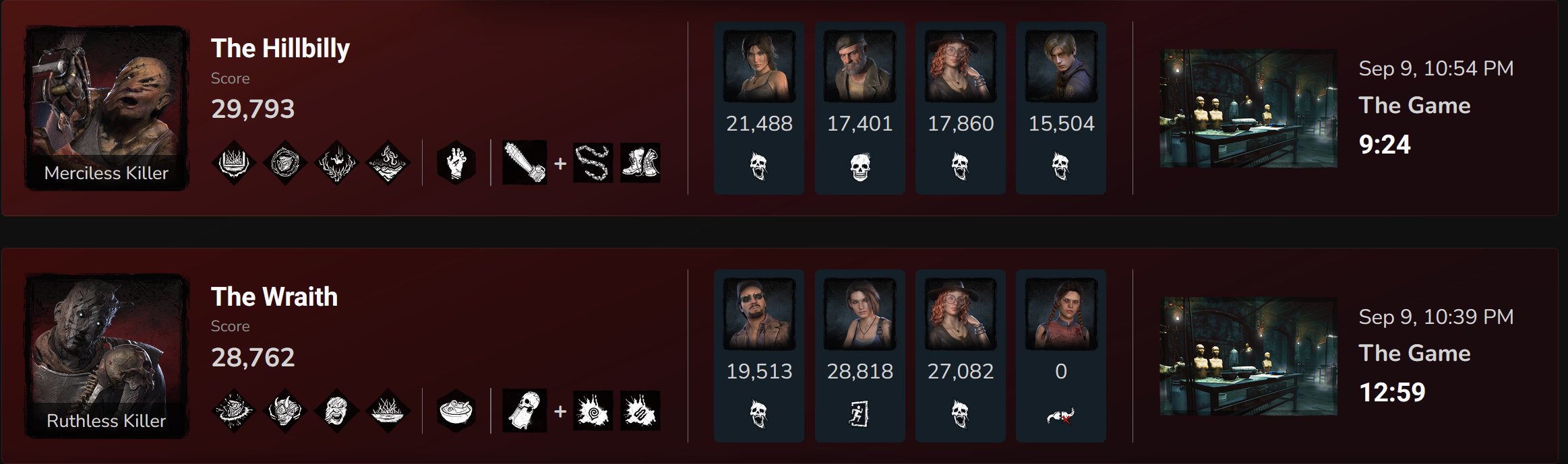Click the bowl offering icon in Wraith row
1568x464 pixels.
(x=456, y=410)
